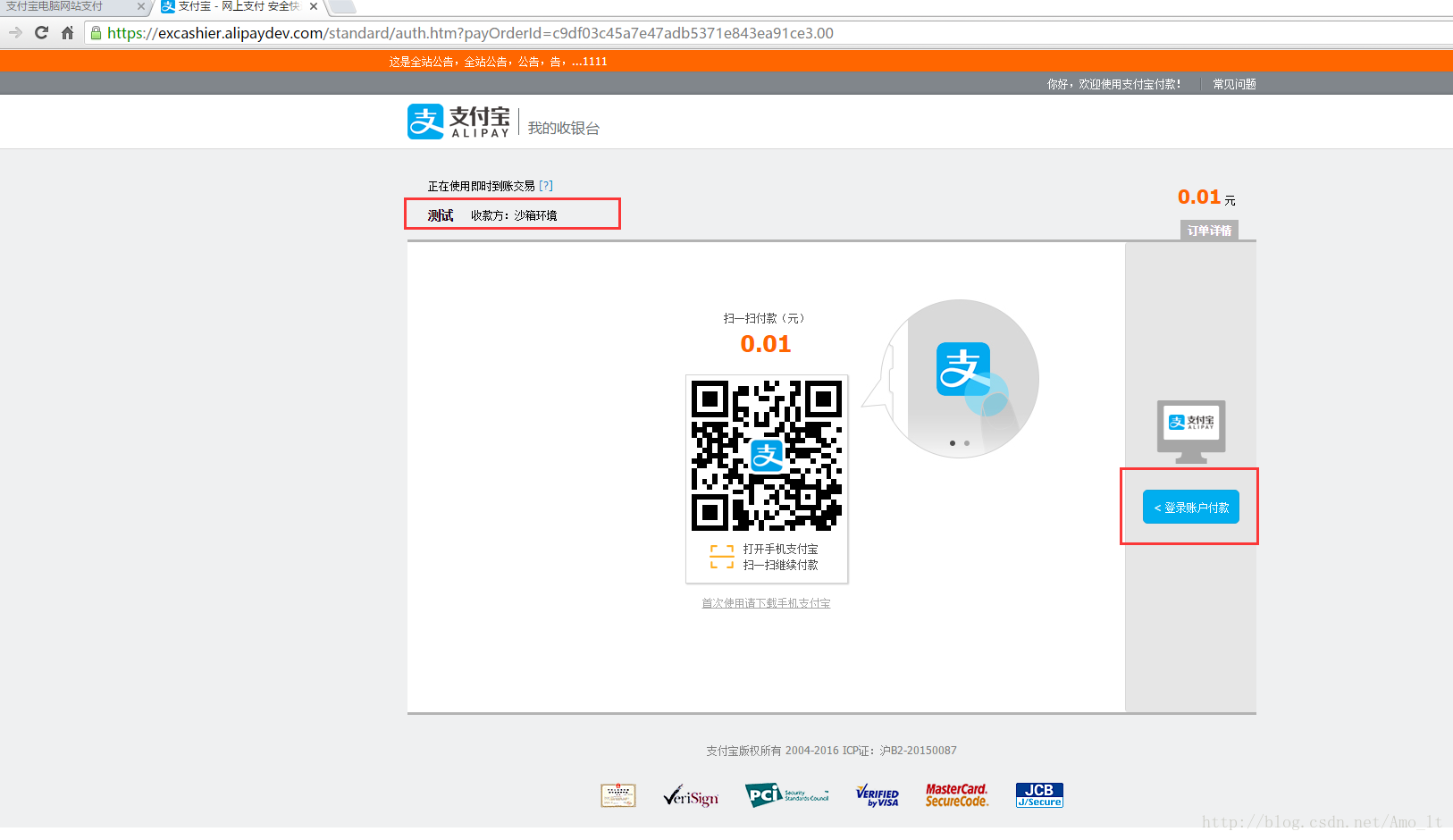This screenshot has height=840, width=1453.
Task: Open 首次使用请下载手机支付宝 link
Action: pyautogui.click(x=766, y=603)
